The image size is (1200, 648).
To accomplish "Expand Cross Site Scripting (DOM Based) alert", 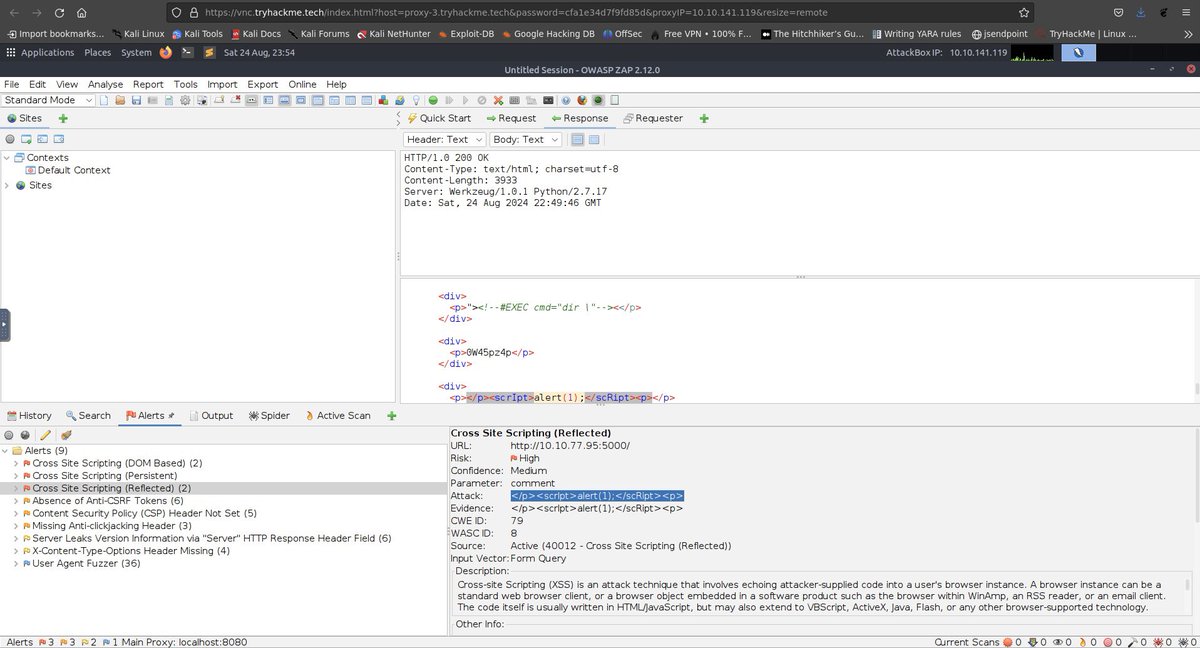I will pyautogui.click(x=16, y=464).
